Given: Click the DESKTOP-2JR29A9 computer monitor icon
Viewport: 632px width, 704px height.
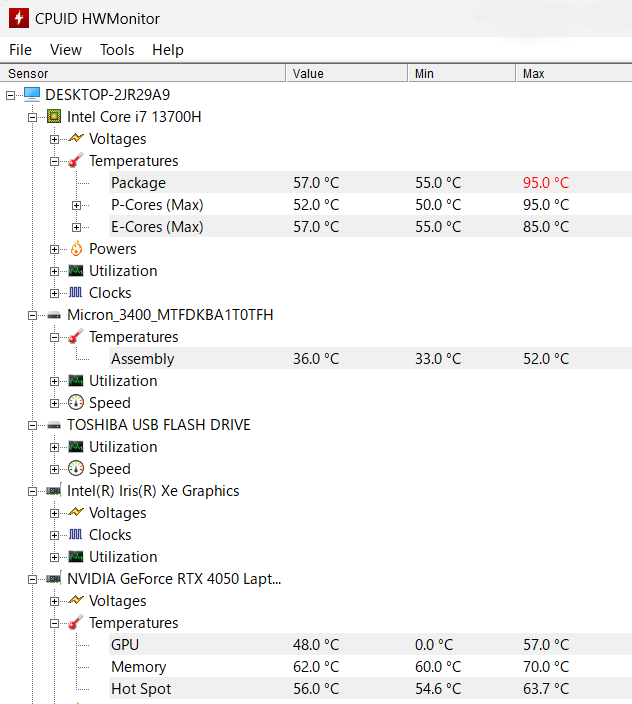Looking at the screenshot, I should 32,94.
